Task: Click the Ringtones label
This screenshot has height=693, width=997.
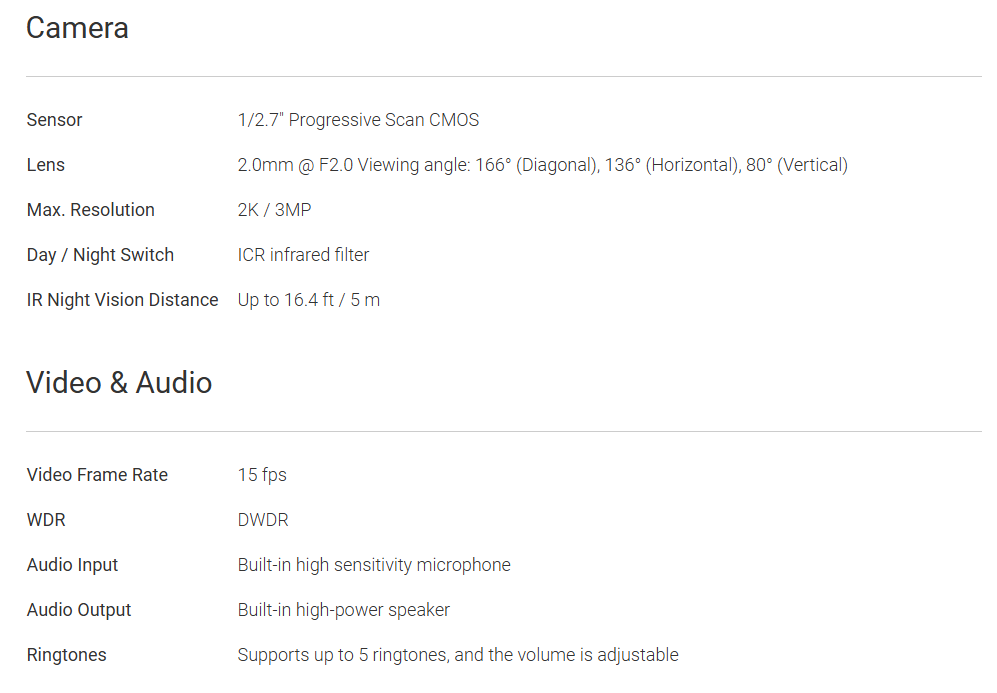Action: 66,655
